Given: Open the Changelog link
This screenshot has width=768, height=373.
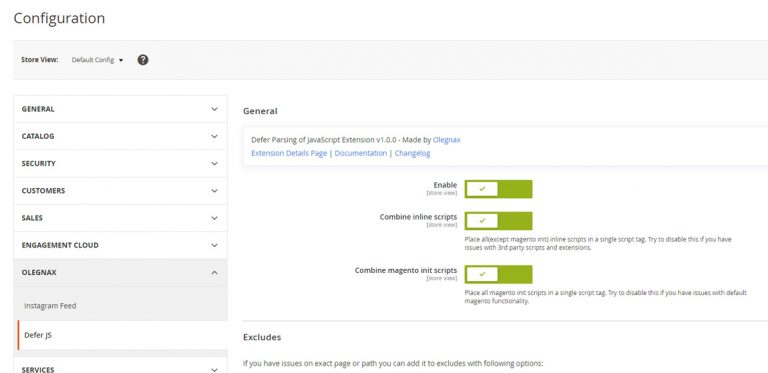Looking at the screenshot, I should (x=412, y=153).
